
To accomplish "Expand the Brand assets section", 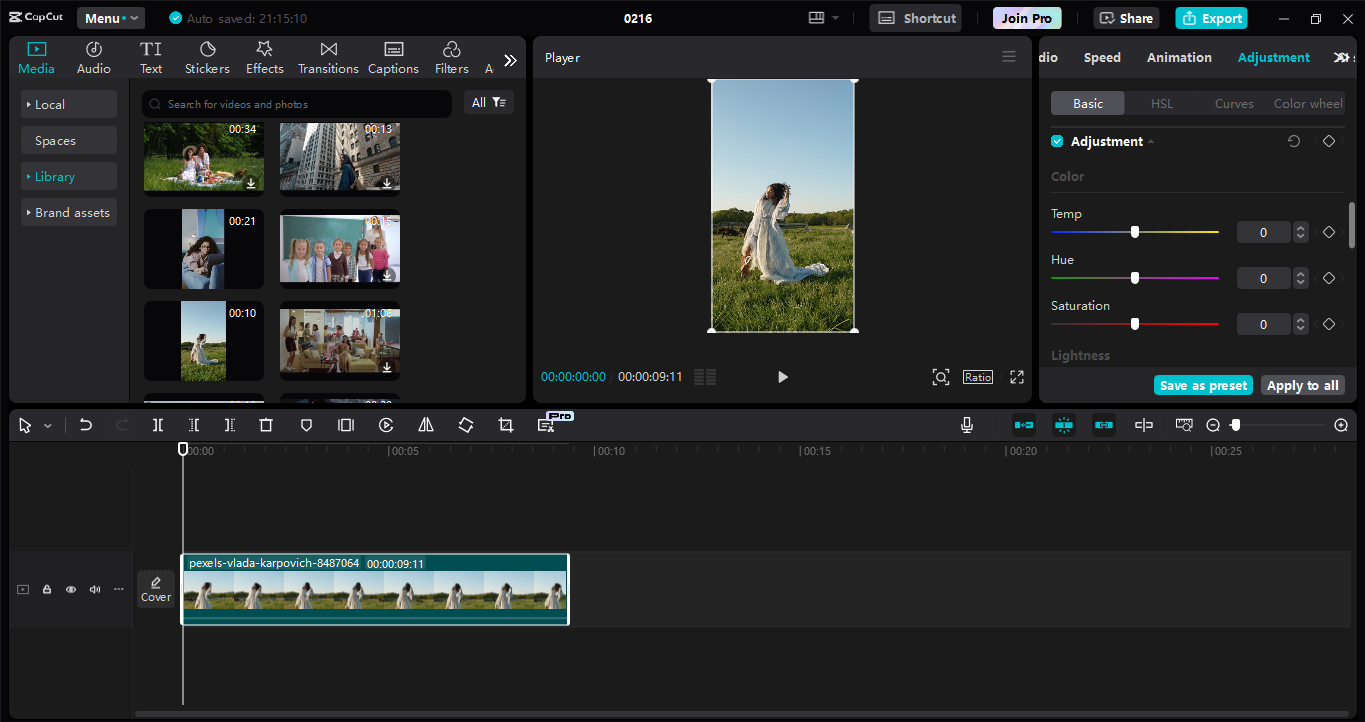I will tap(68, 212).
